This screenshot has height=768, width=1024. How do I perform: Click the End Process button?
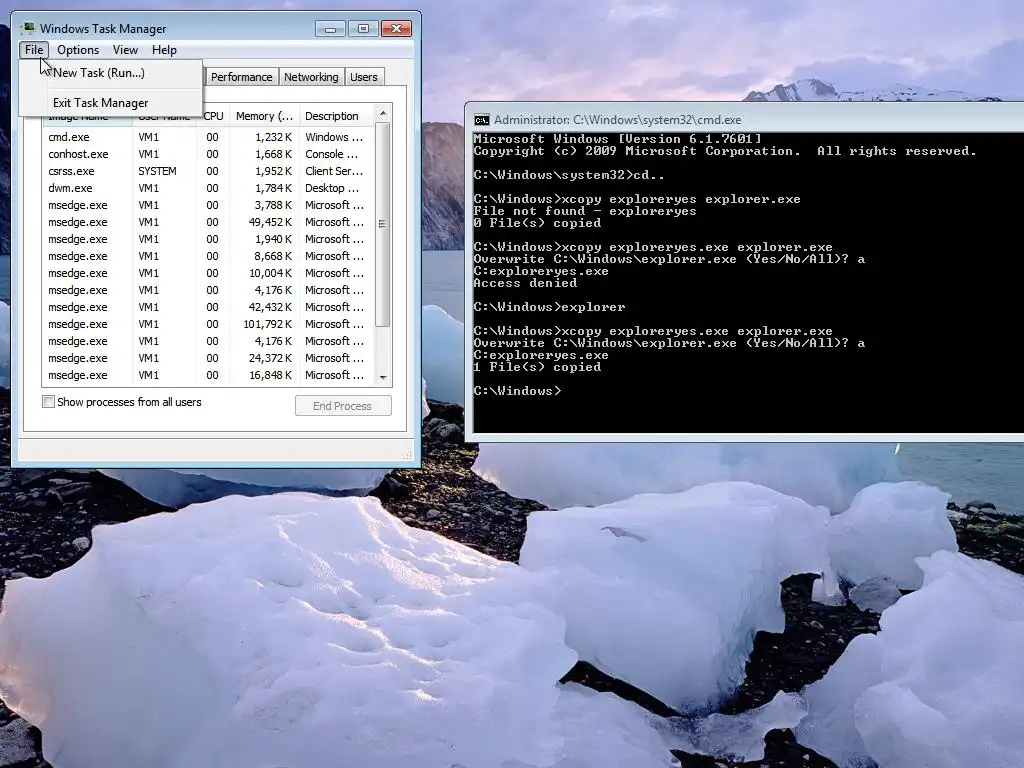(x=343, y=406)
